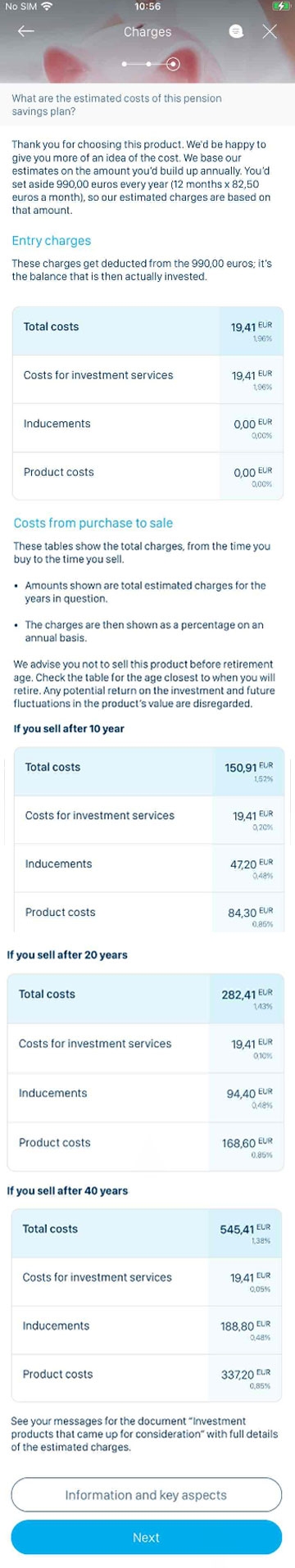Image resolution: width=295 pixels, height=1568 pixels.
Task: Tap the If you sell after 20 years label
Action: tap(67, 954)
